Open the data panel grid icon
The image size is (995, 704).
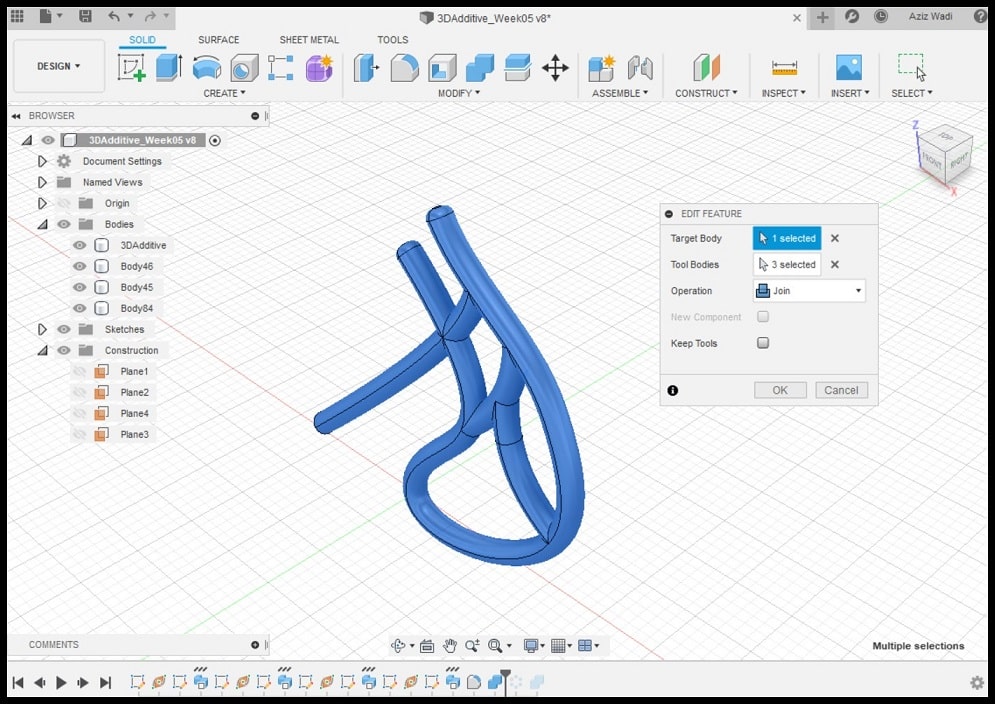(17, 17)
